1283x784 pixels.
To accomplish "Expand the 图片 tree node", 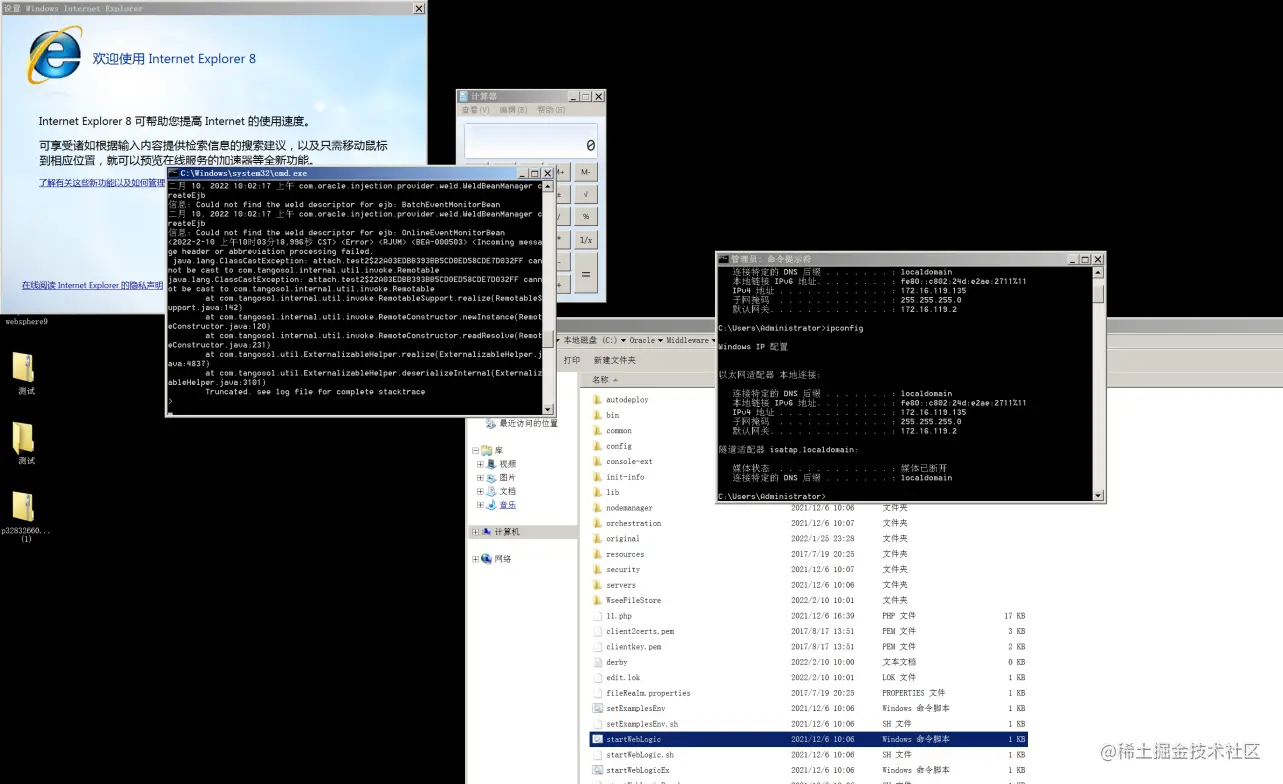I will tap(480, 478).
